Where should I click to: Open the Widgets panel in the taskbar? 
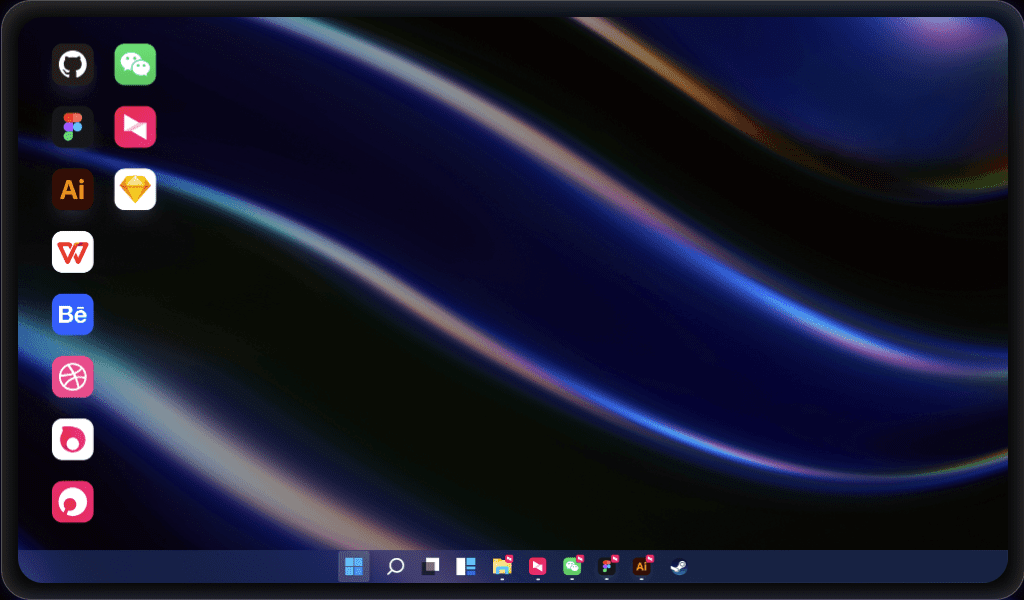(x=466, y=567)
